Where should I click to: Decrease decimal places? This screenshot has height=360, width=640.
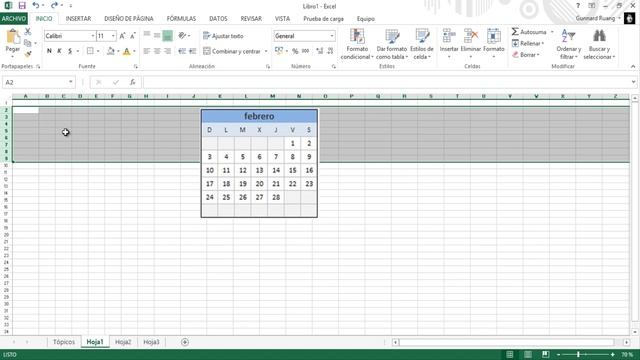[x=330, y=51]
